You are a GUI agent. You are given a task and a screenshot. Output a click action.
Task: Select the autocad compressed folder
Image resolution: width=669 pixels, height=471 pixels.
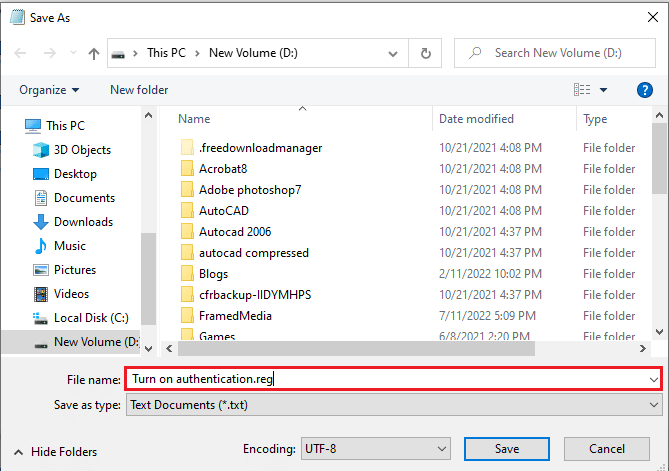253,253
